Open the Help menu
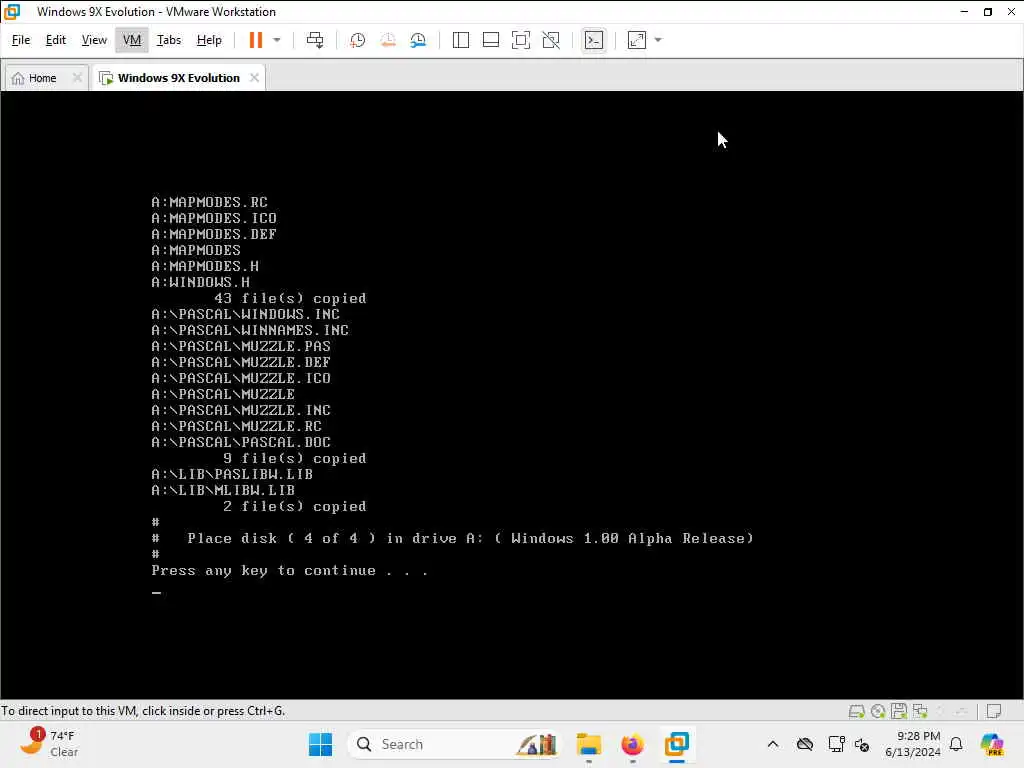Screen dimensions: 1024x768 coord(209,40)
